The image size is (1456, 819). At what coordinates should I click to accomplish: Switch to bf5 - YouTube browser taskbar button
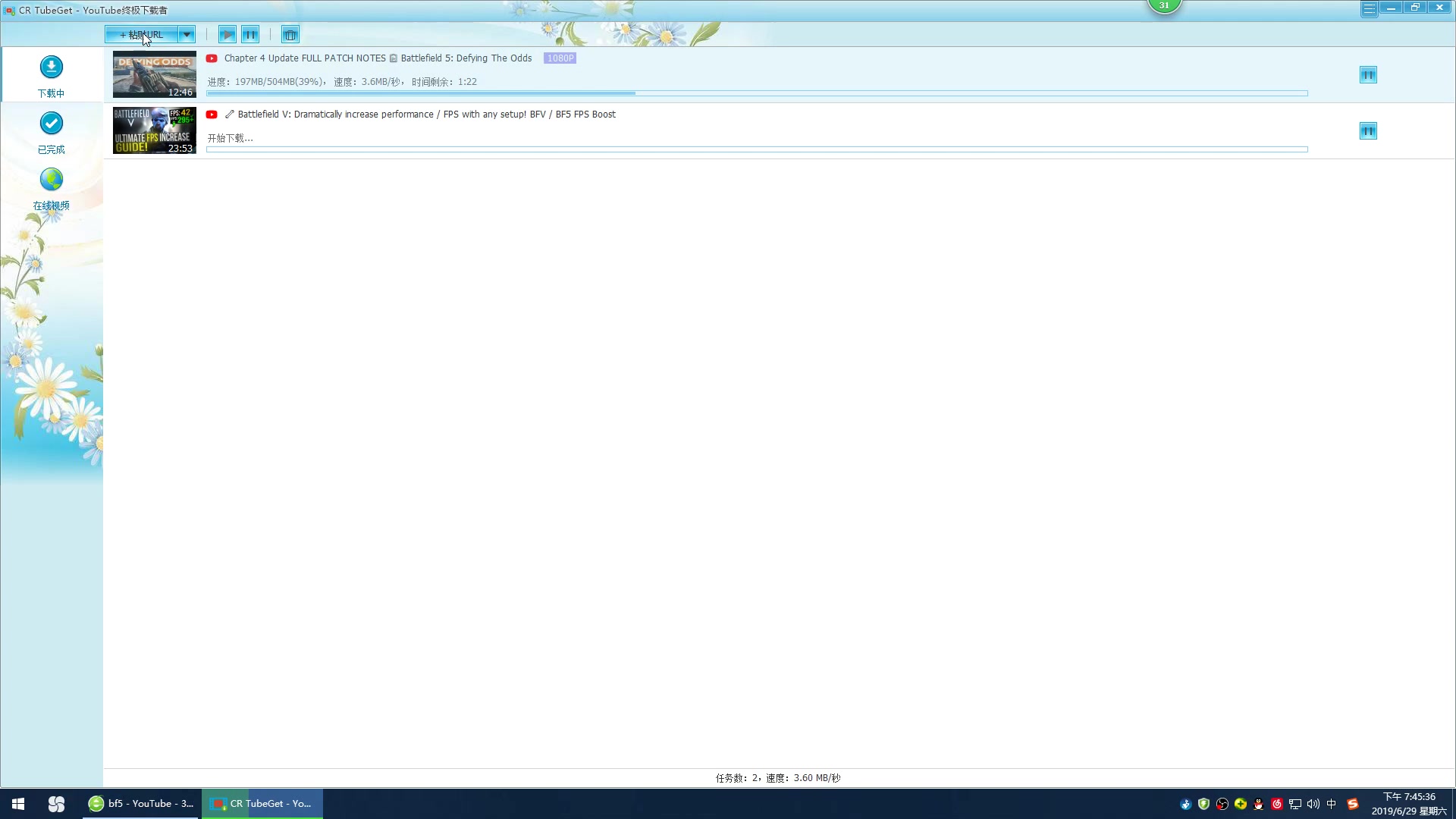coord(142,804)
